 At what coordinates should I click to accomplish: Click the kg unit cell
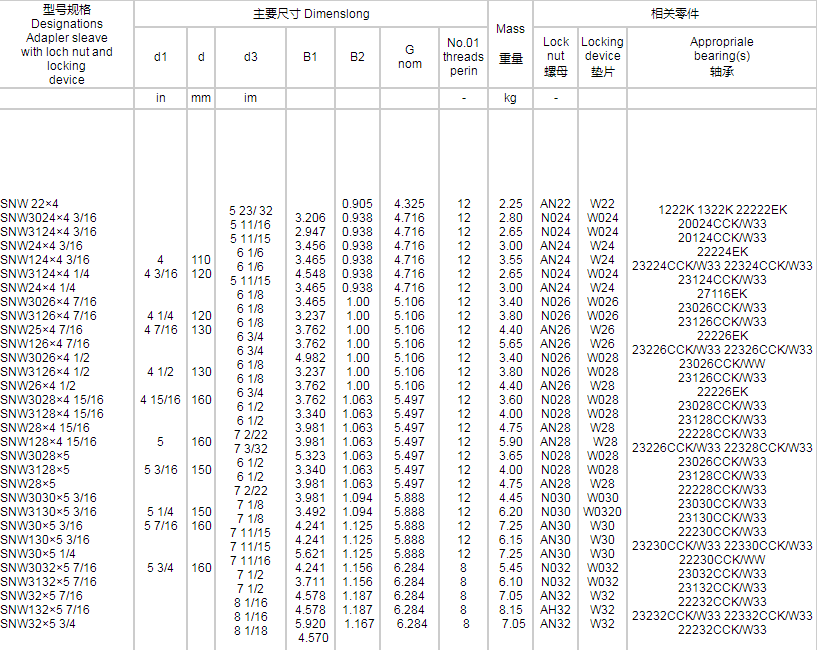[510, 99]
